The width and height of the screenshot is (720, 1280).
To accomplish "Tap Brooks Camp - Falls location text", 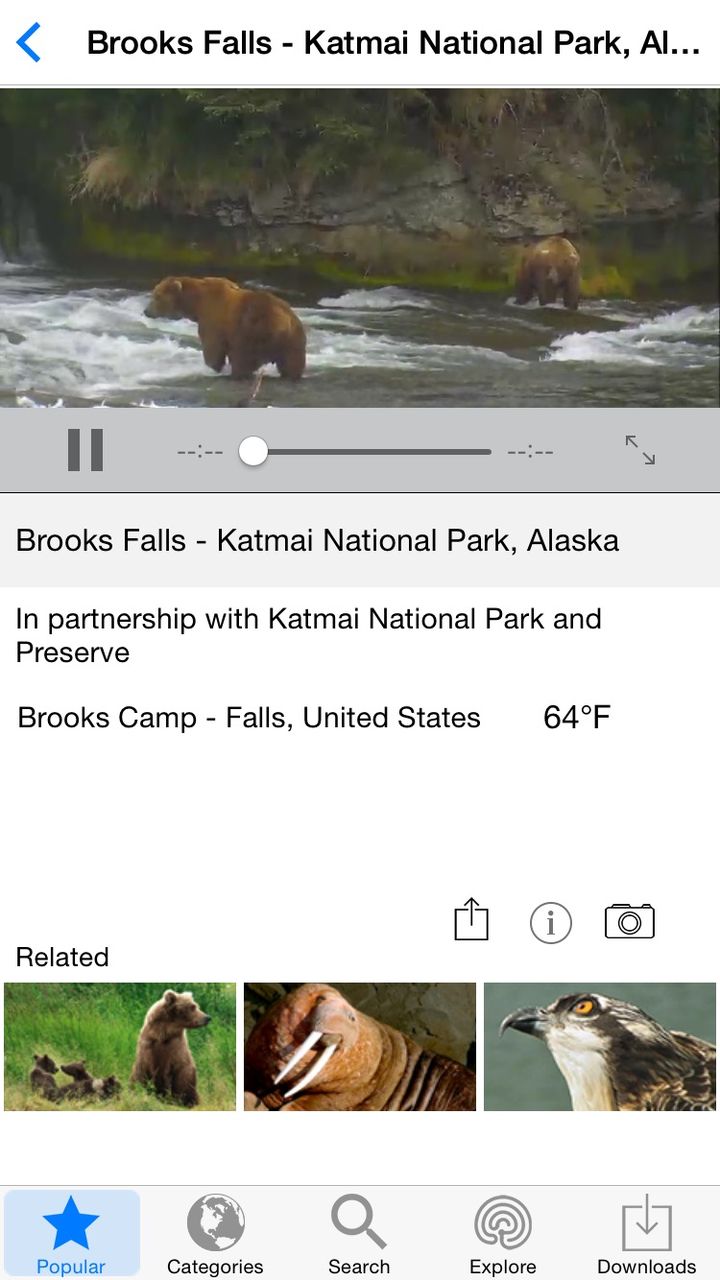I will click(x=249, y=718).
